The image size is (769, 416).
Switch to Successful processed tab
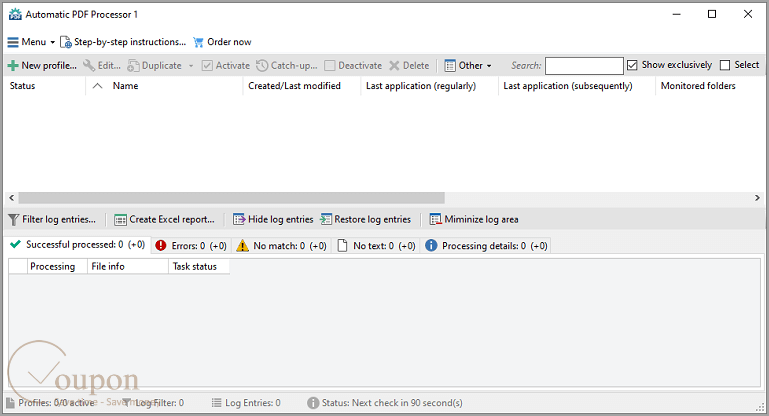point(77,244)
